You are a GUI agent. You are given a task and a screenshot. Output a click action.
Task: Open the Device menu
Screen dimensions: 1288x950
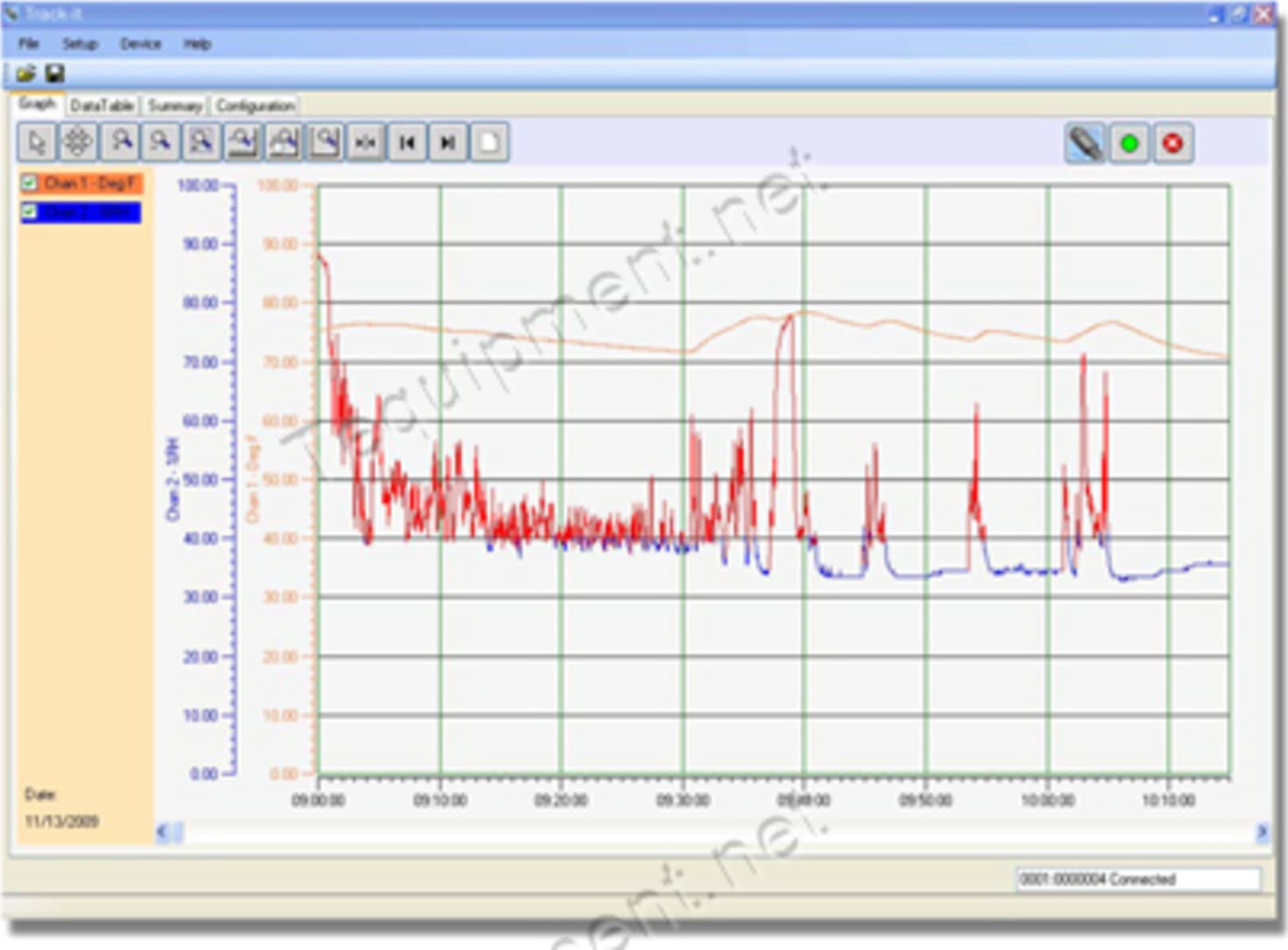pyautogui.click(x=140, y=44)
